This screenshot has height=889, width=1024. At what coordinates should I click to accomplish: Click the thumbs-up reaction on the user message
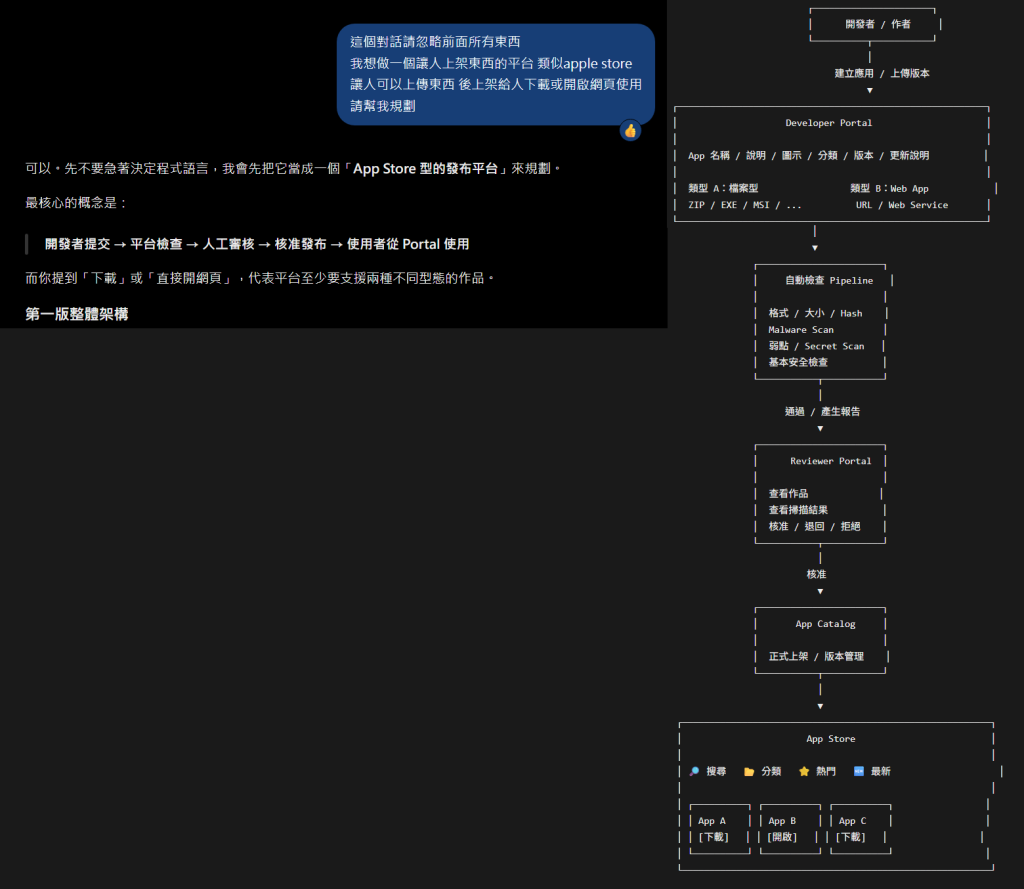tap(630, 131)
